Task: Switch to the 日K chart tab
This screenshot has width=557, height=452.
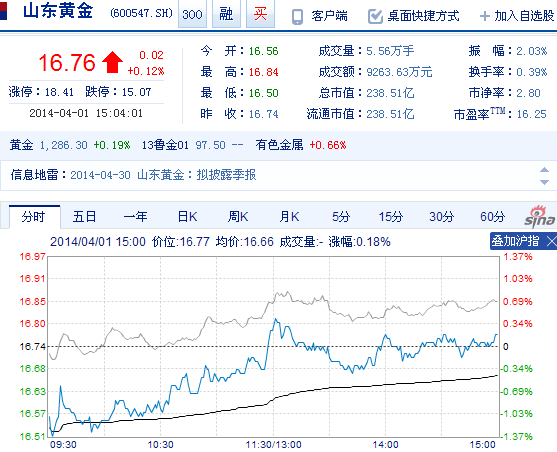Action: pos(187,216)
